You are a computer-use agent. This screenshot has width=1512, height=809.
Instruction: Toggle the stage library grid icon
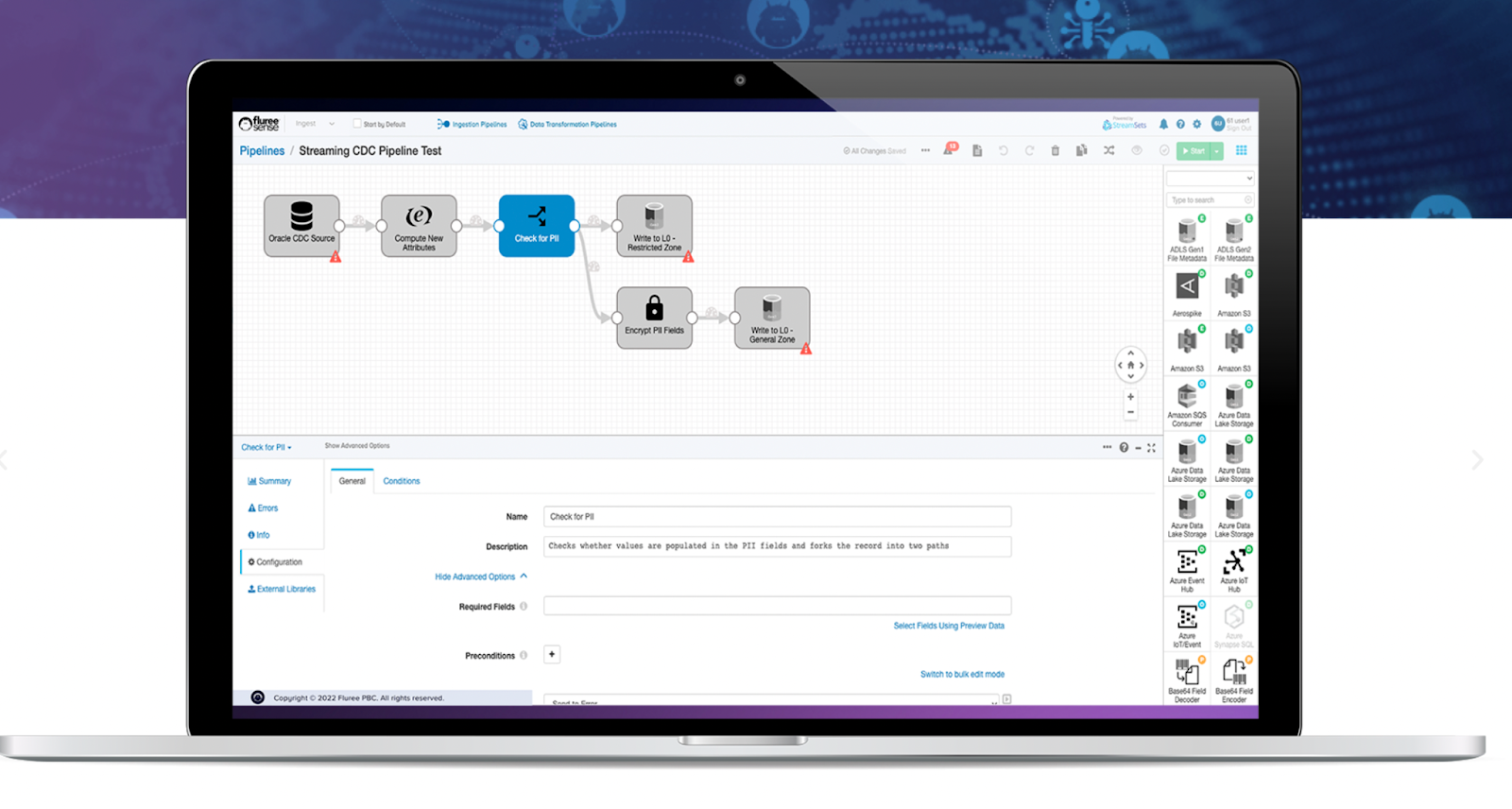(1242, 151)
